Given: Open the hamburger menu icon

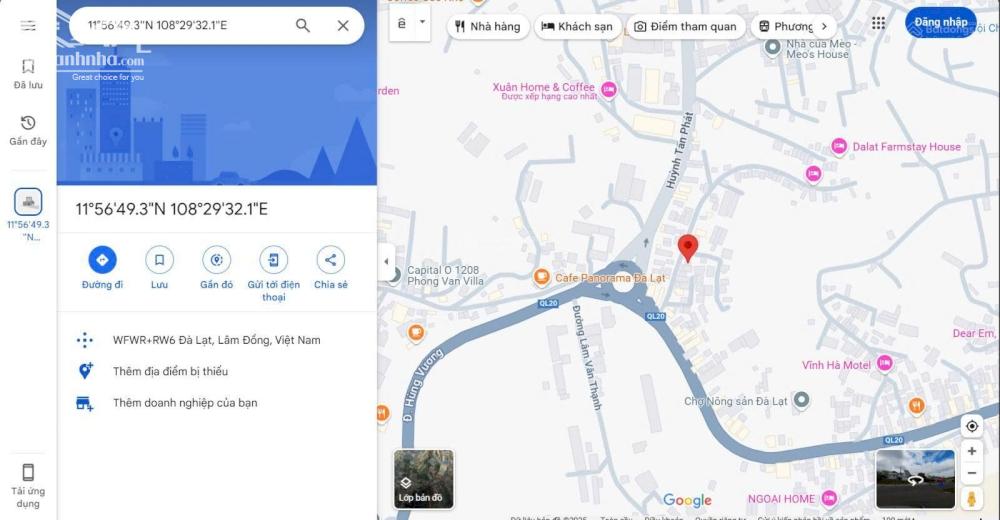Looking at the screenshot, I should (x=28, y=26).
